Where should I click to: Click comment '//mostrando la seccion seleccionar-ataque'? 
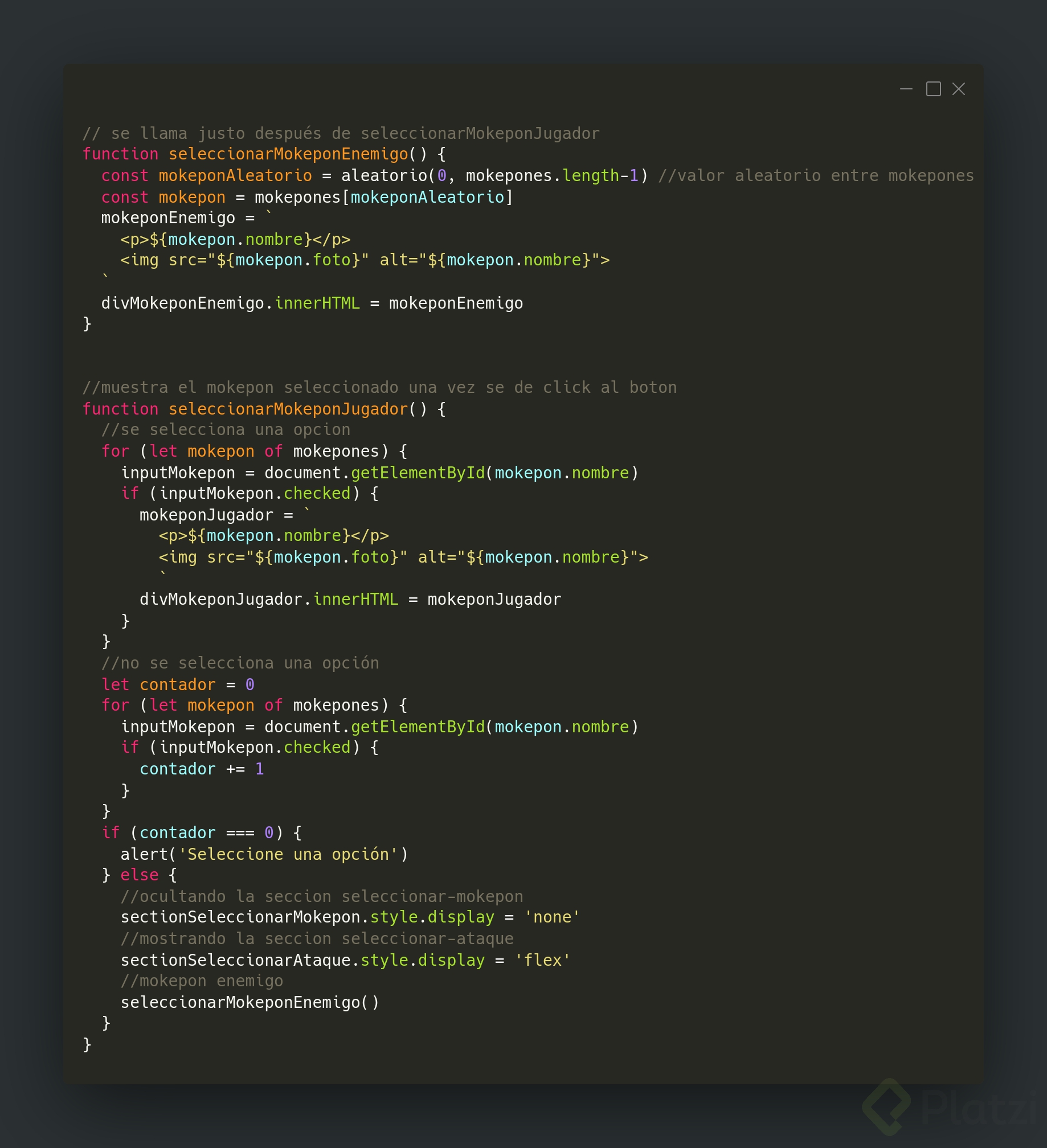[317, 938]
